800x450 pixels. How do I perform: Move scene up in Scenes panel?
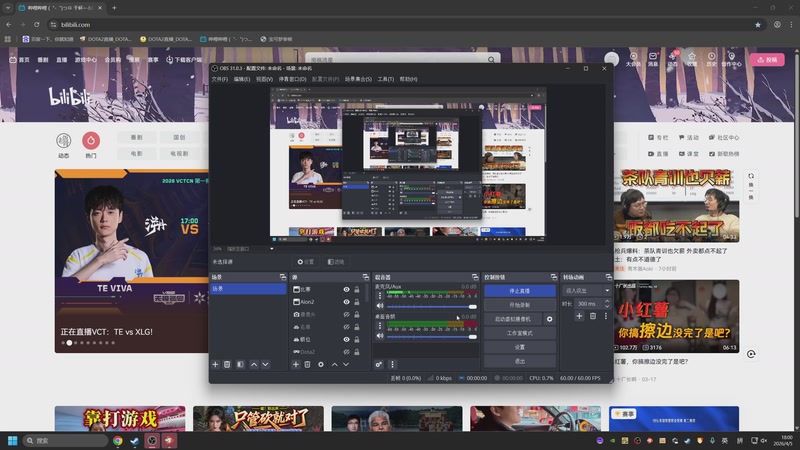click(254, 364)
